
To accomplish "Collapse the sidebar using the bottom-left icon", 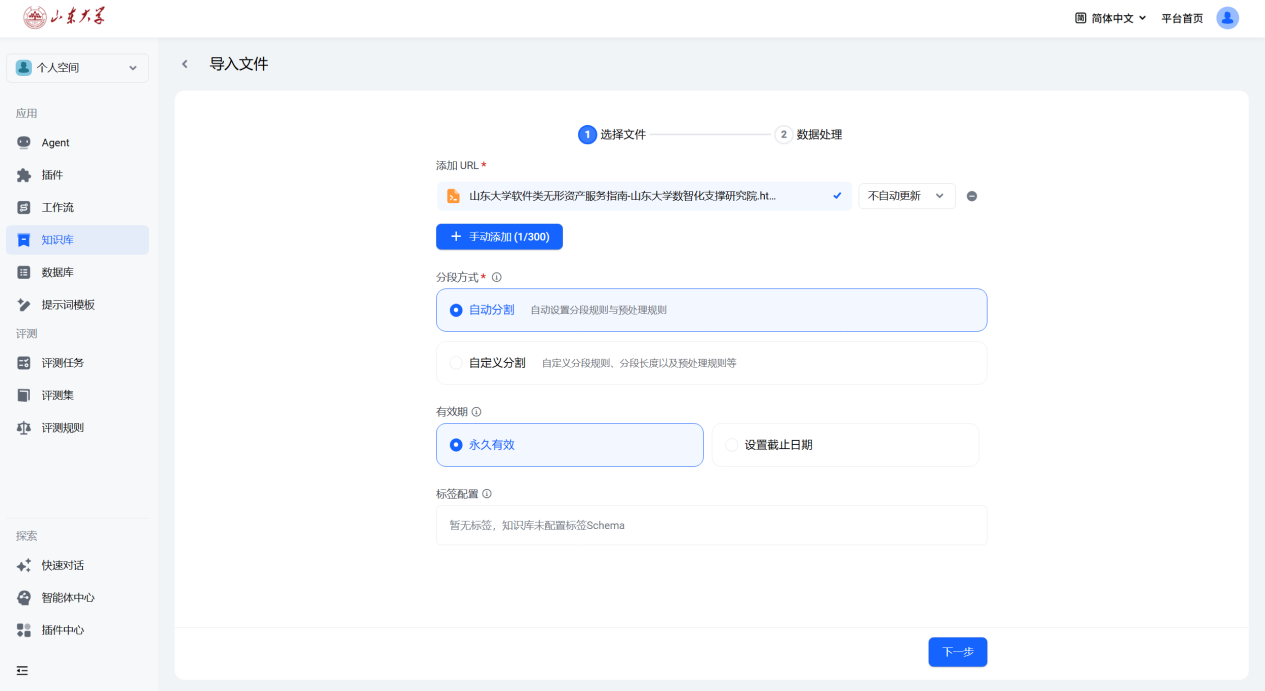I will (22, 670).
